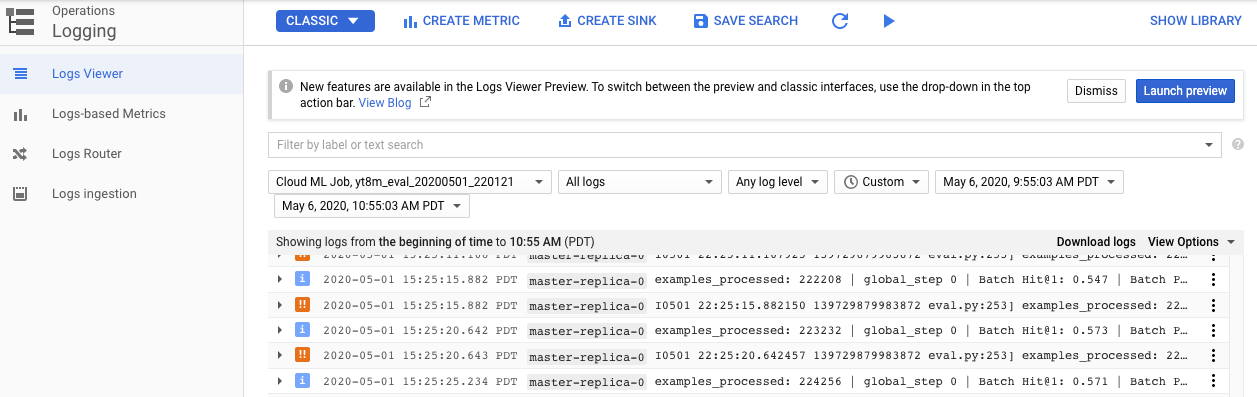
Task: Click CREATE METRIC
Action: pyautogui.click(x=461, y=21)
